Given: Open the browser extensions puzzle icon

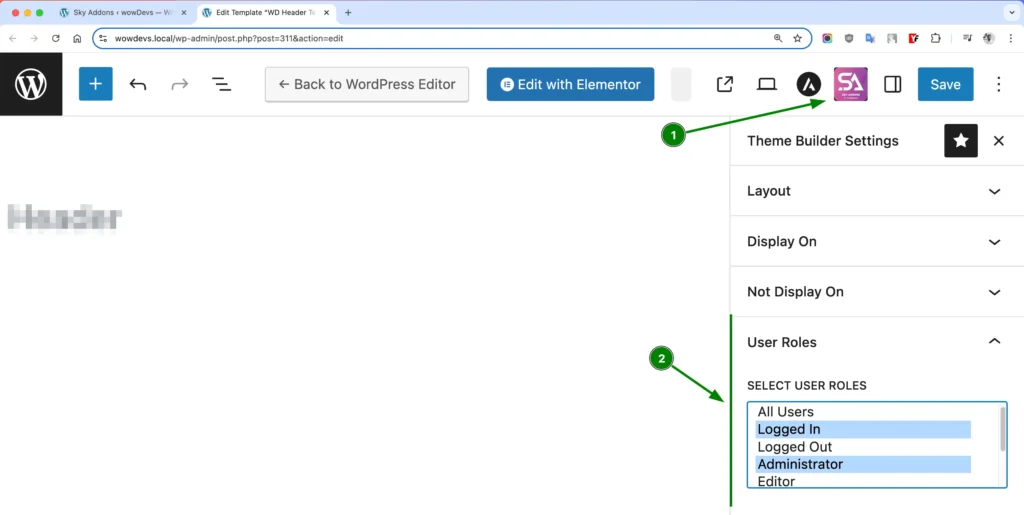Looking at the screenshot, I should tap(935, 39).
